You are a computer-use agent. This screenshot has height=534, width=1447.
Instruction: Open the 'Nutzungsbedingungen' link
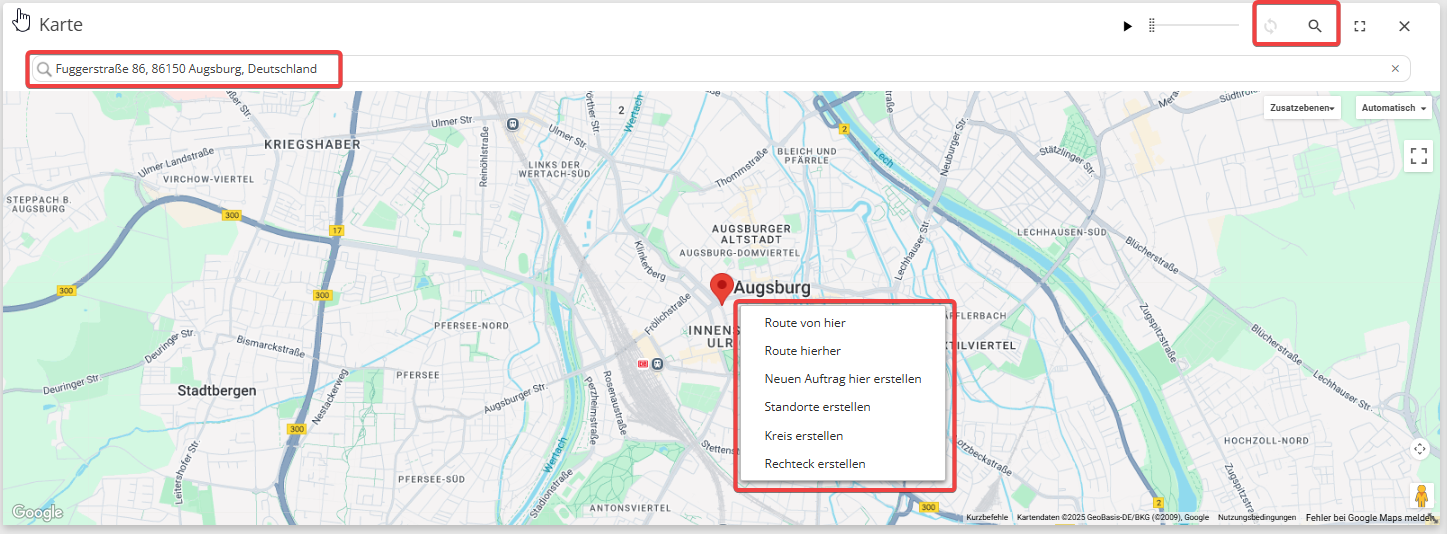tap(1256, 517)
